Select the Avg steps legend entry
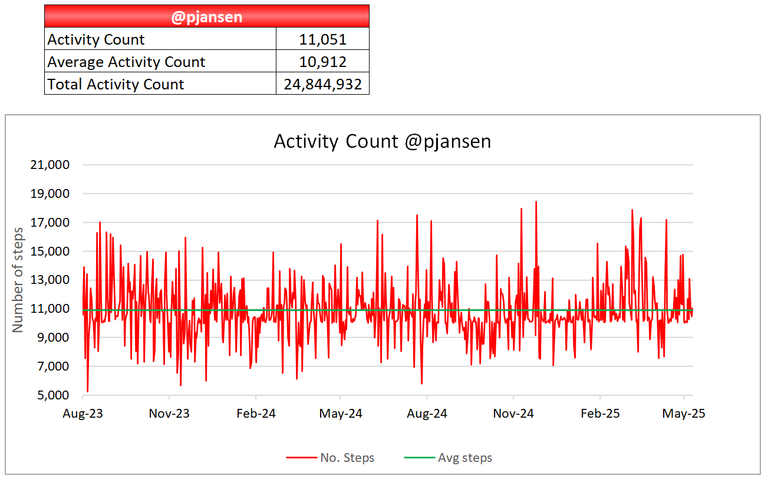Viewport: 768px width, 480px height. pos(448,457)
